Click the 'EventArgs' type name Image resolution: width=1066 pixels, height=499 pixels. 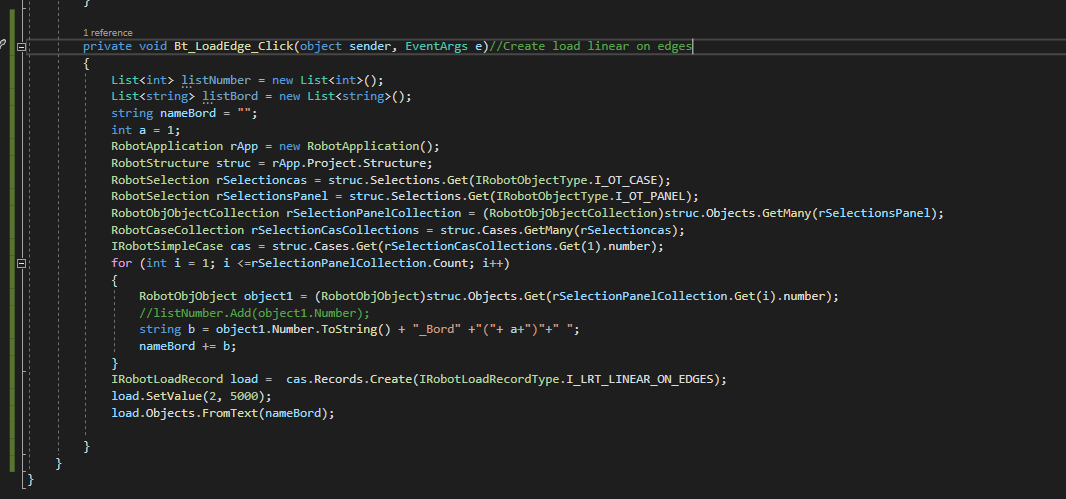tap(436, 46)
